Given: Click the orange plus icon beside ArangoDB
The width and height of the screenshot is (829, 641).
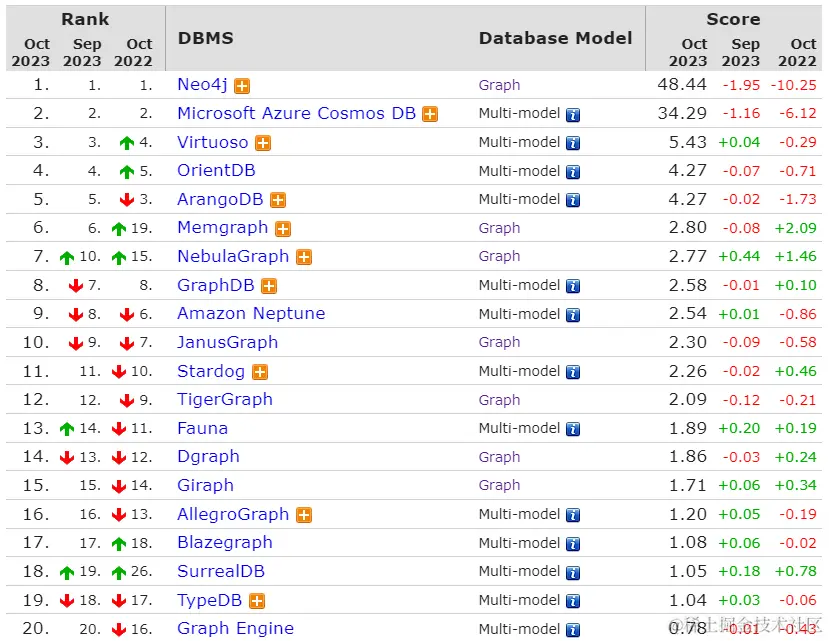Looking at the screenshot, I should (x=278, y=200).
